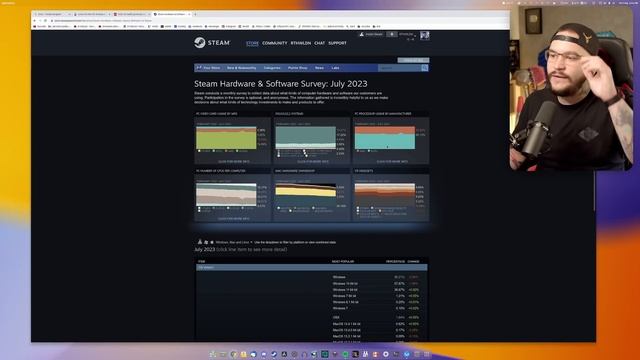Open the 'Windows, Mac and Linux' platform dropdown
Image resolution: width=640 pixels, height=360 pixels.
[233, 242]
